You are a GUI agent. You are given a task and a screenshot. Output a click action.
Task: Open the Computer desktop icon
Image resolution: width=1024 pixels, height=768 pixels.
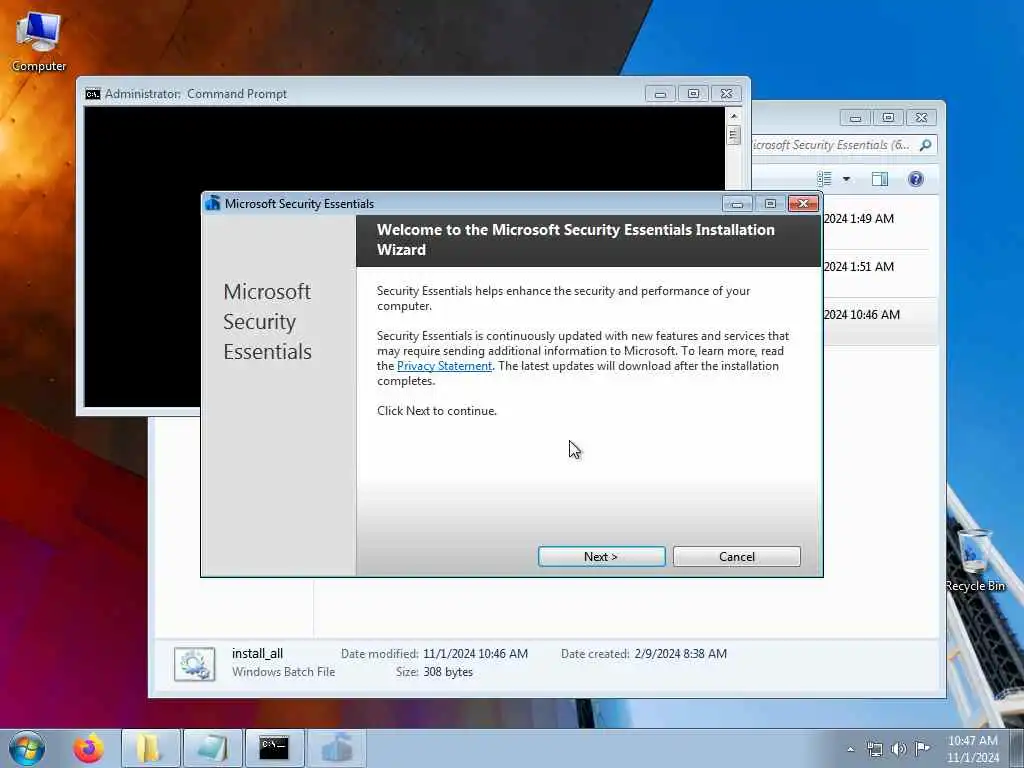[x=39, y=40]
